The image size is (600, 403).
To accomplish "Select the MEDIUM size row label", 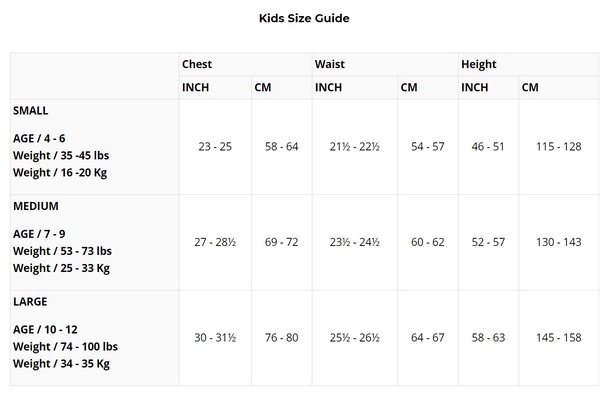I will pyautogui.click(x=35, y=206).
